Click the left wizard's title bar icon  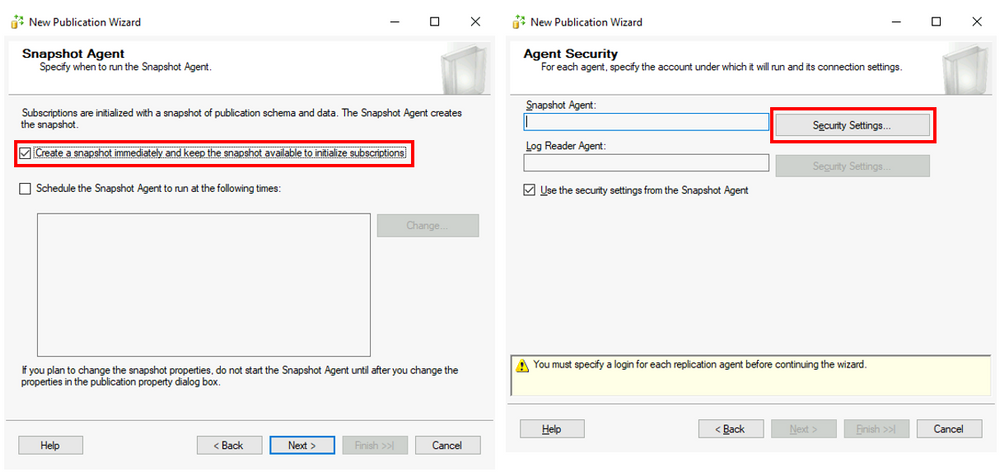[x=17, y=21]
